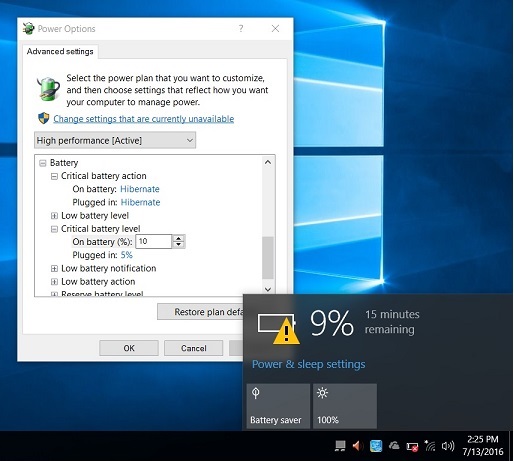Viewport: 514px width, 461px height.
Task: Click the settings list scroll up arrow
Action: click(x=268, y=162)
